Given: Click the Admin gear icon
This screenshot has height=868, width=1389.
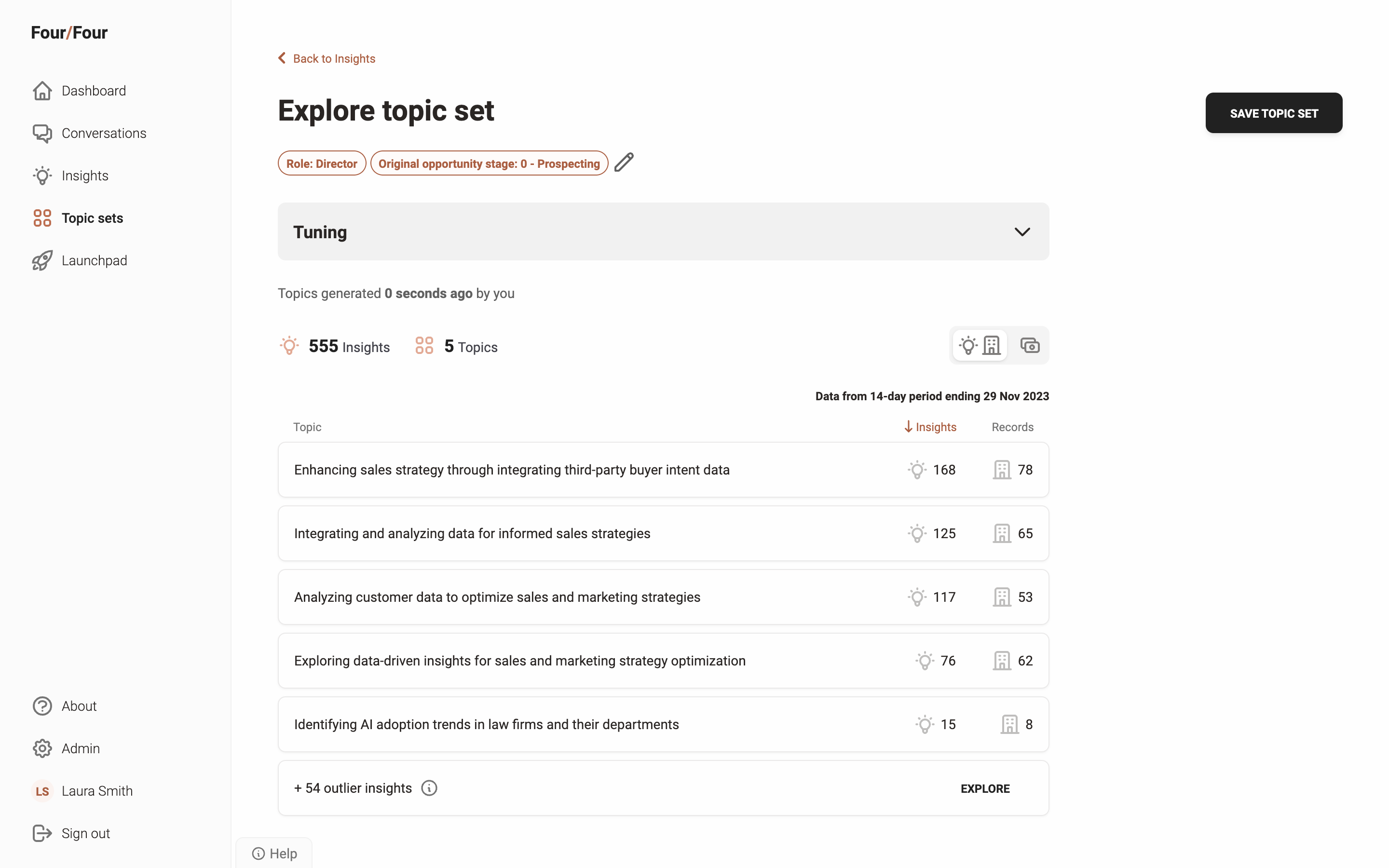Looking at the screenshot, I should (42, 748).
